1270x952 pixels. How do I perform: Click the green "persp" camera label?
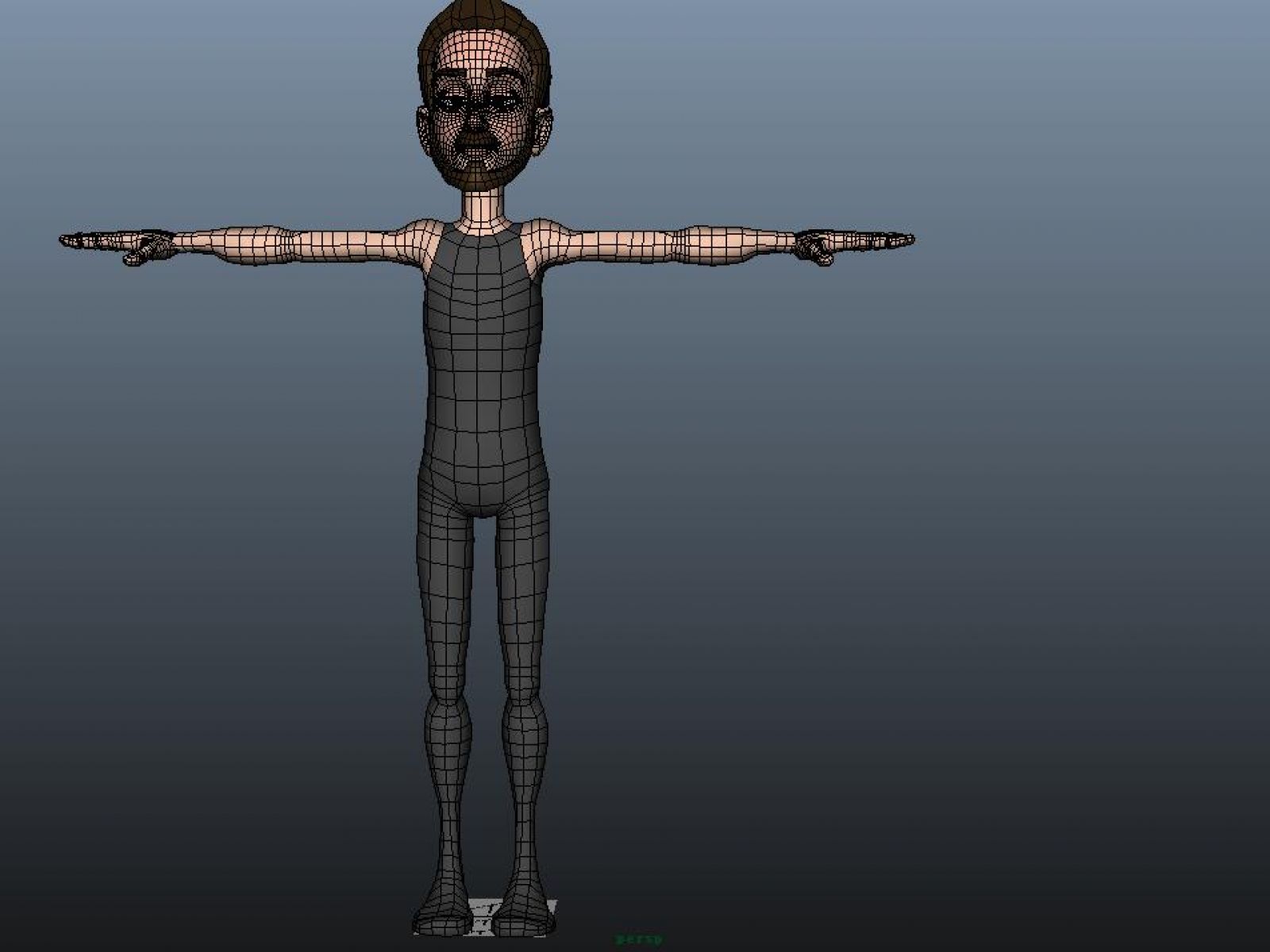click(638, 939)
